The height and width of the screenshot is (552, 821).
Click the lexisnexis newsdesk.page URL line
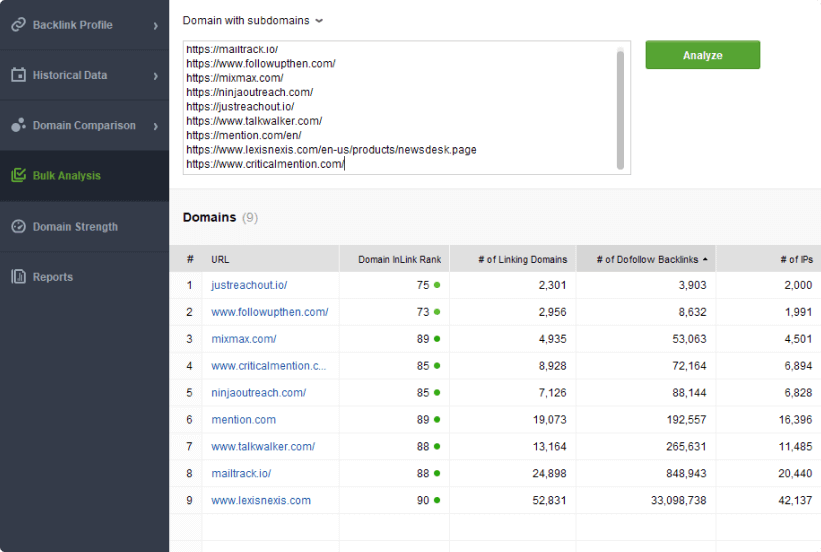click(331, 150)
